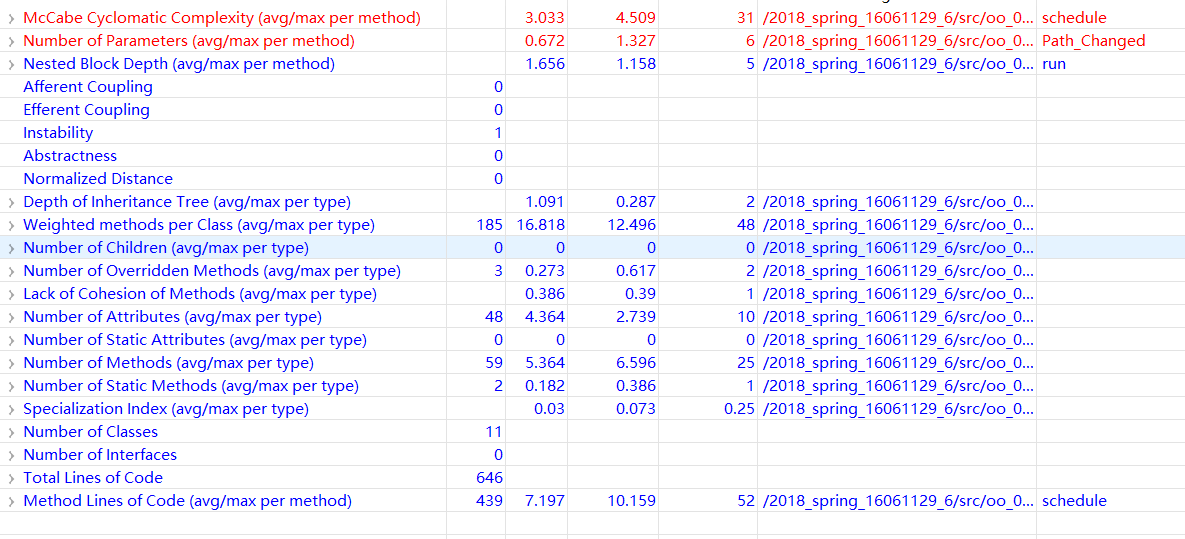Select Total Lines of Code label
Screen dimensions: 1185x539
click(93, 478)
